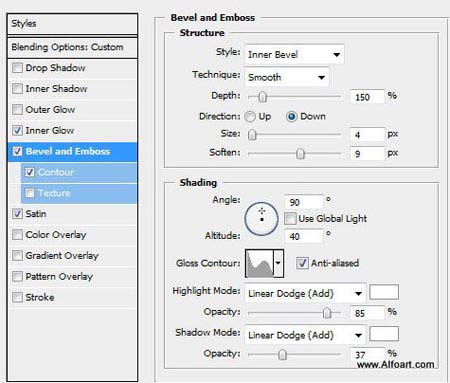Enable the Texture checkbox

(x=30, y=193)
